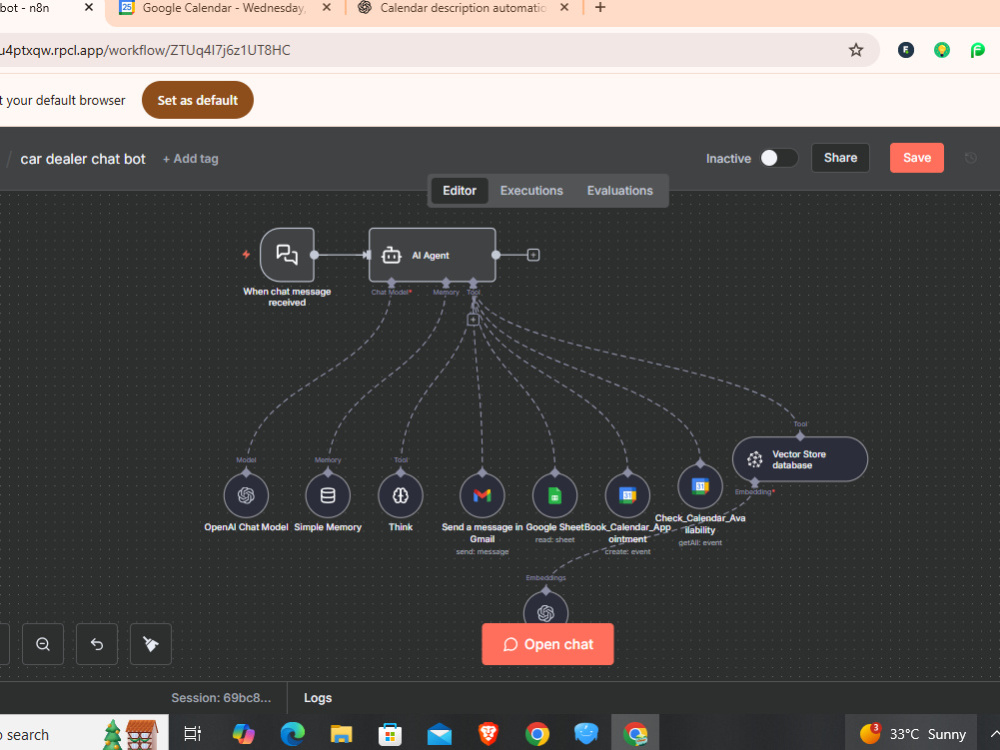1000x750 pixels.
Task: Toggle the workflow Inactive switch
Action: point(779,158)
